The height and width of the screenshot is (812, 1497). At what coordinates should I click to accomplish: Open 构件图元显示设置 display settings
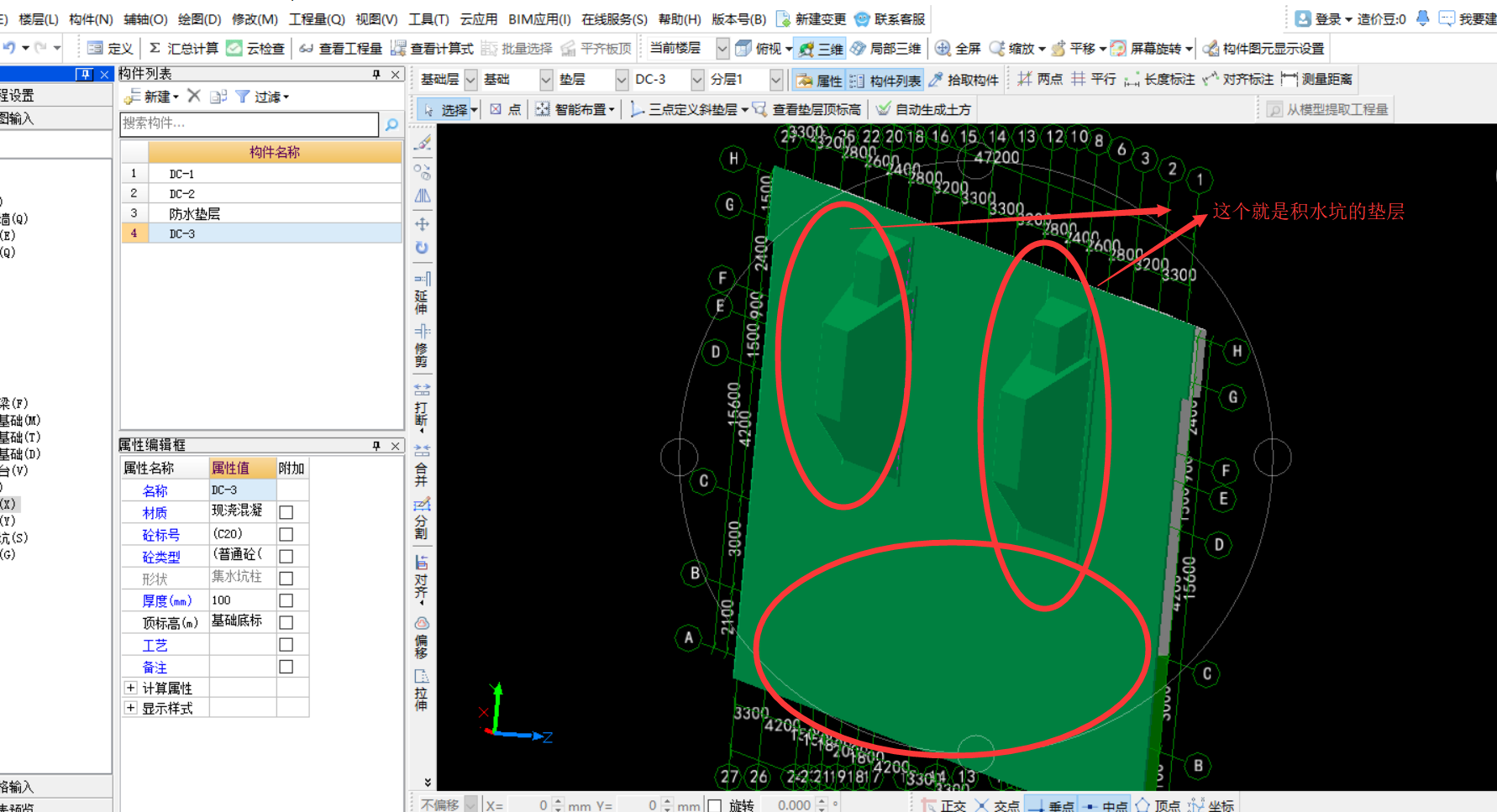(1263, 48)
